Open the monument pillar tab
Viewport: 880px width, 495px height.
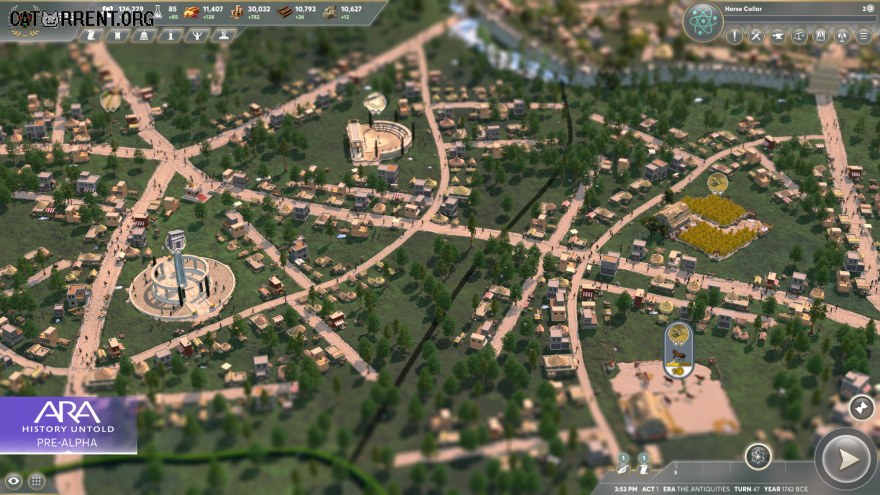170,36
